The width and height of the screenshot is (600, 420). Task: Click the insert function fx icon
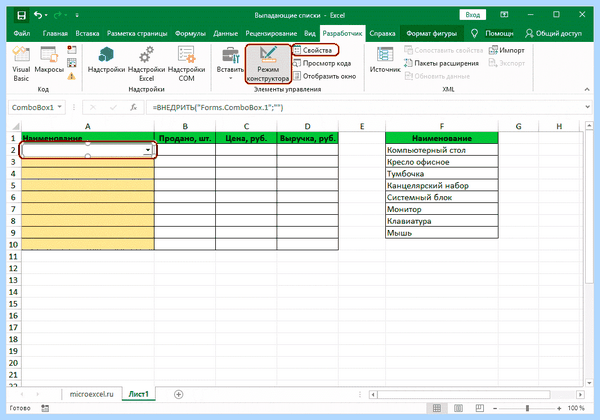(133, 107)
